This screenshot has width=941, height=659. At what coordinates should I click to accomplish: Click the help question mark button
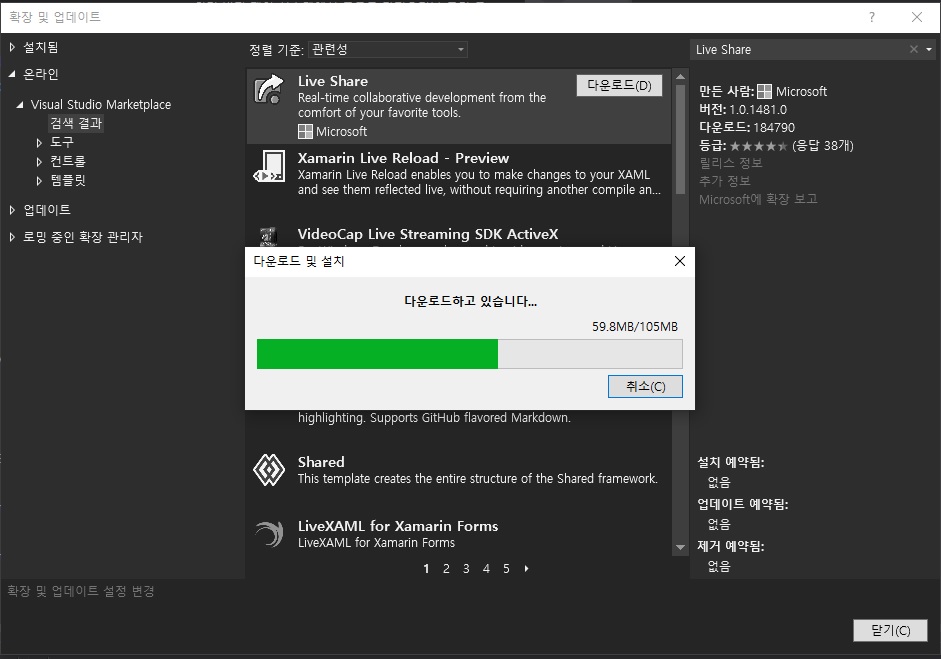(x=871, y=17)
